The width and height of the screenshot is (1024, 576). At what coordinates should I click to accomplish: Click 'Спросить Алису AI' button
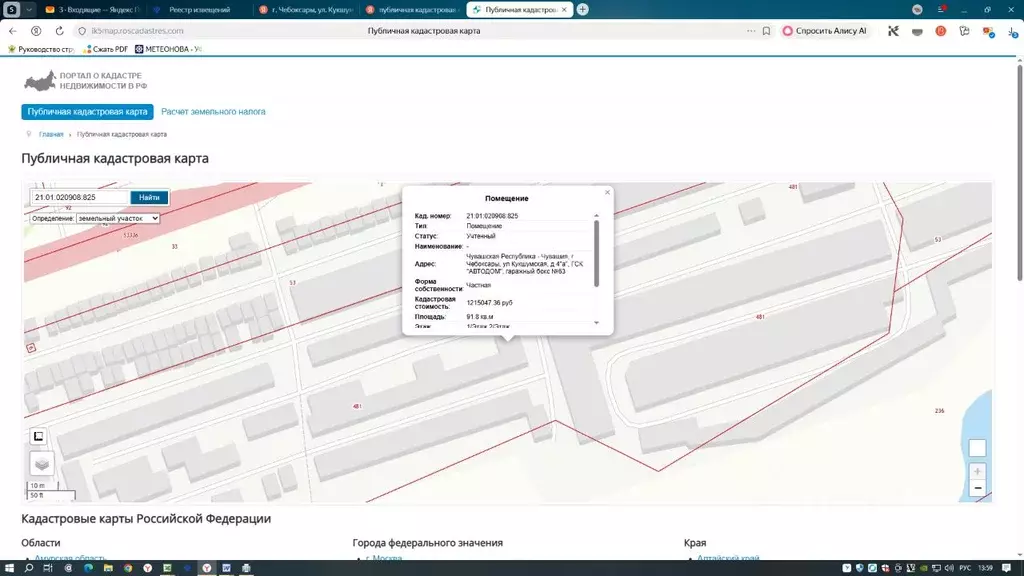pyautogui.click(x=825, y=31)
